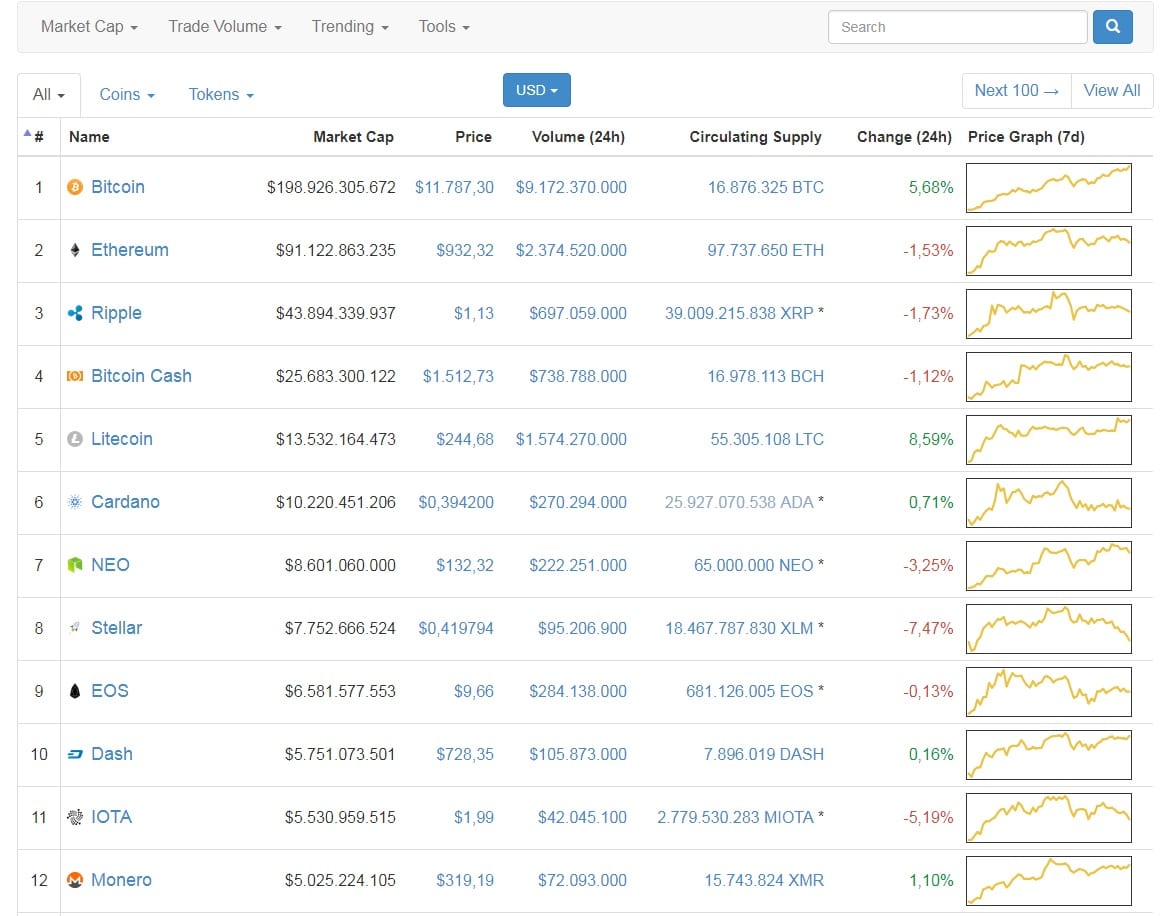This screenshot has height=916, width=1170.
Task: Open the USD currency selector
Action: (x=536, y=90)
